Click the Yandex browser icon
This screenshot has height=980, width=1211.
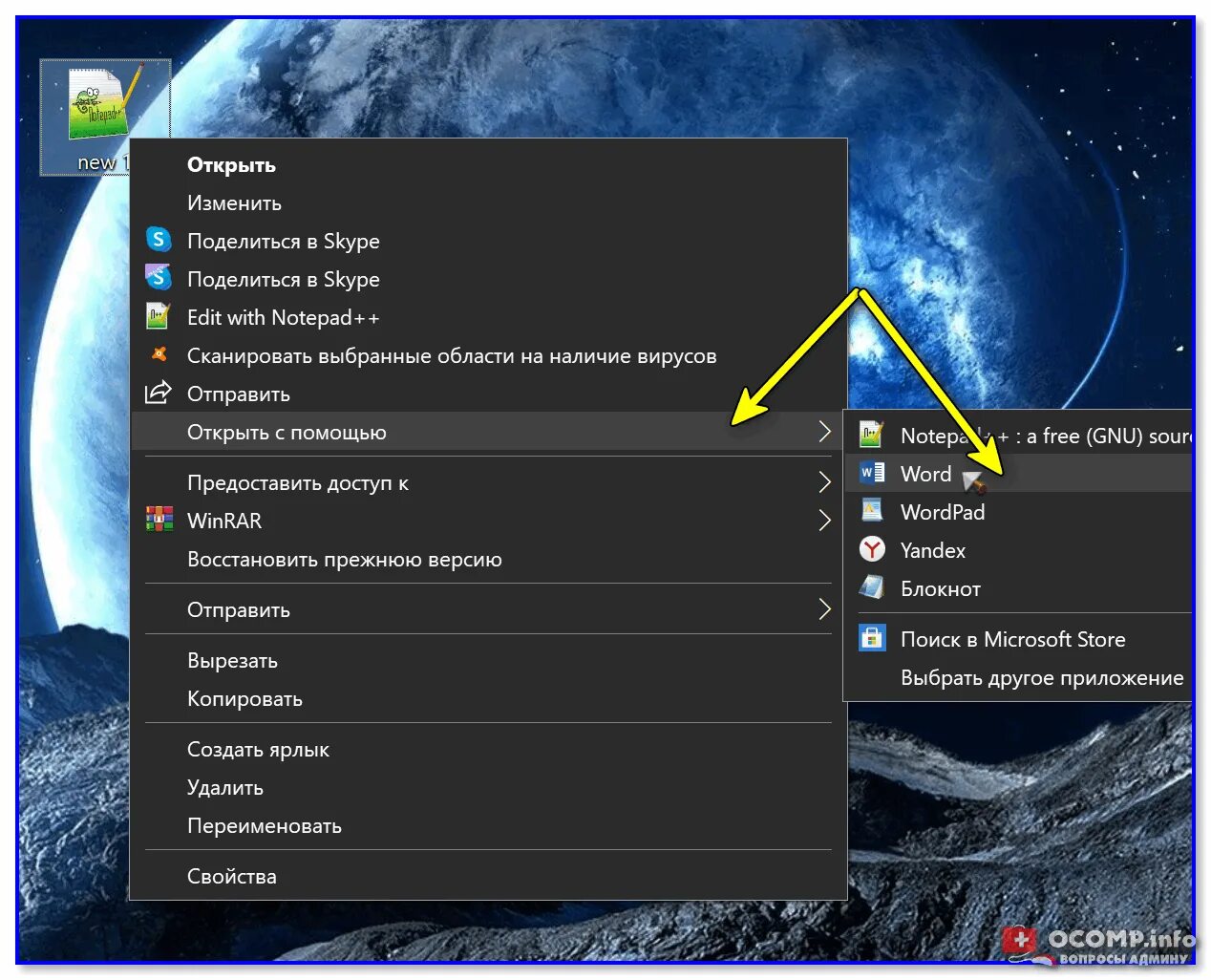871,549
